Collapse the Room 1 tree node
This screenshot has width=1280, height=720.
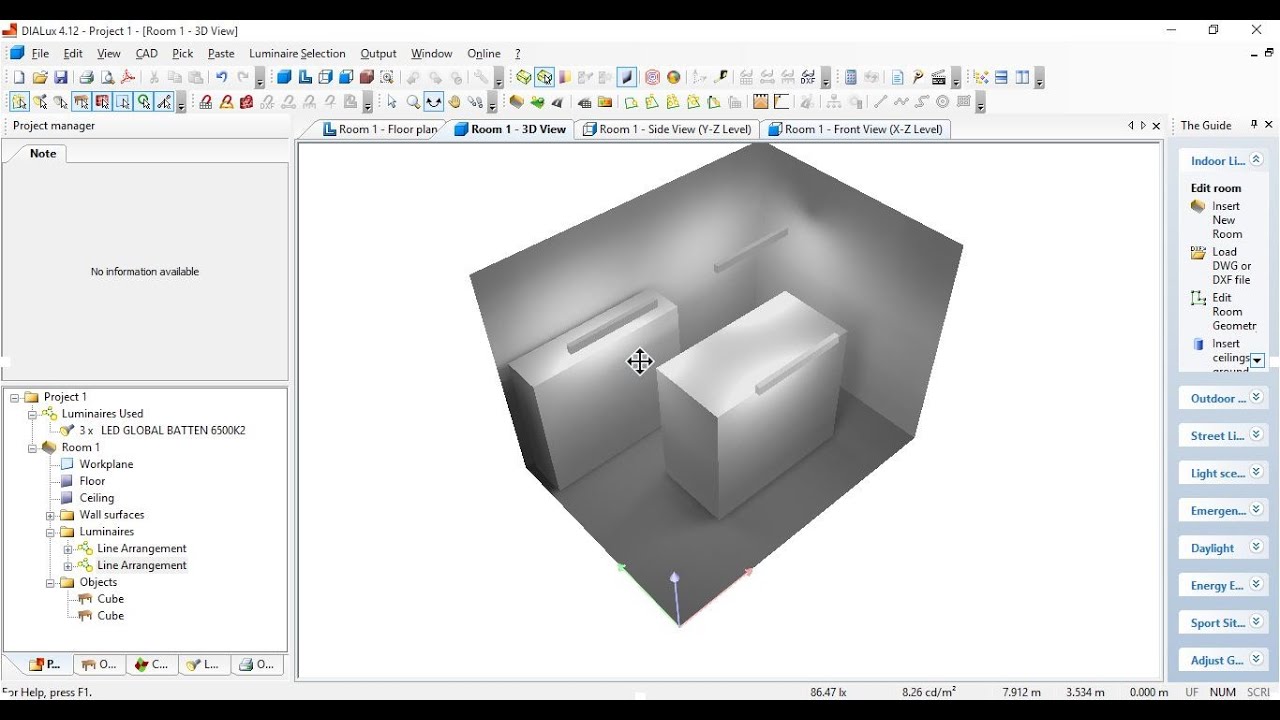click(x=32, y=448)
